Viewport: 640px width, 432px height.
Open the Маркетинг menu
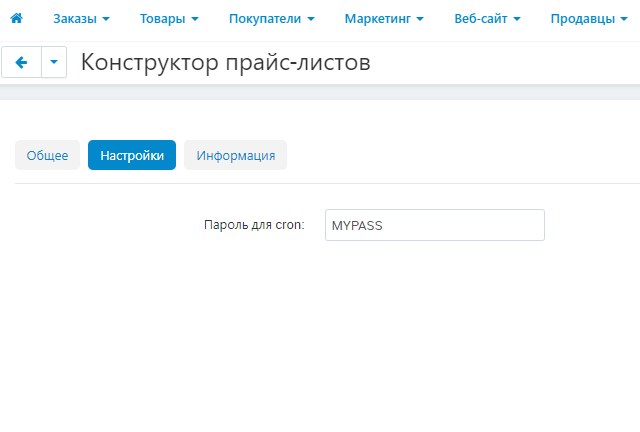pos(384,19)
